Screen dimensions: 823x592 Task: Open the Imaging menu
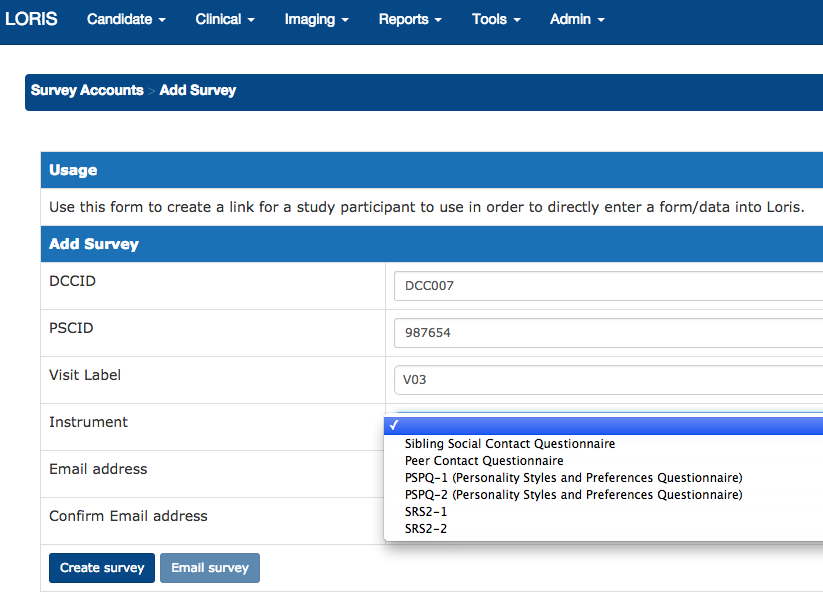coord(316,19)
